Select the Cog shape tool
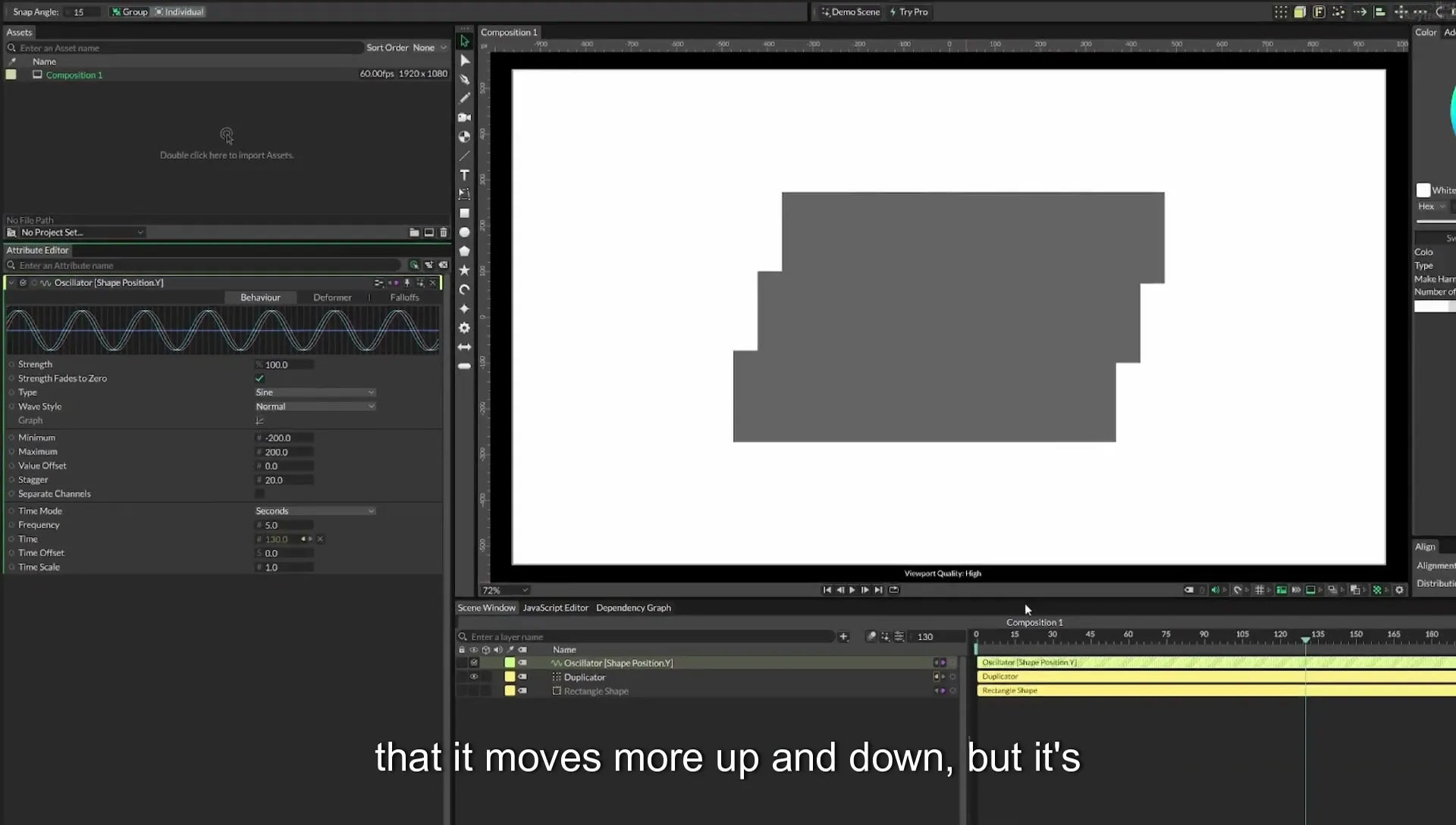Viewport: 1456px width, 825px height. 465,328
